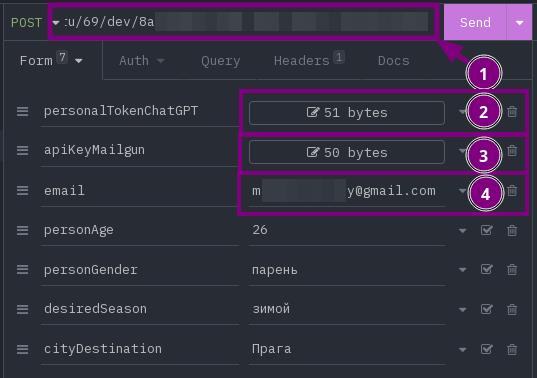This screenshot has width=537, height=378.
Task: Click the Send button
Action: coord(475,23)
